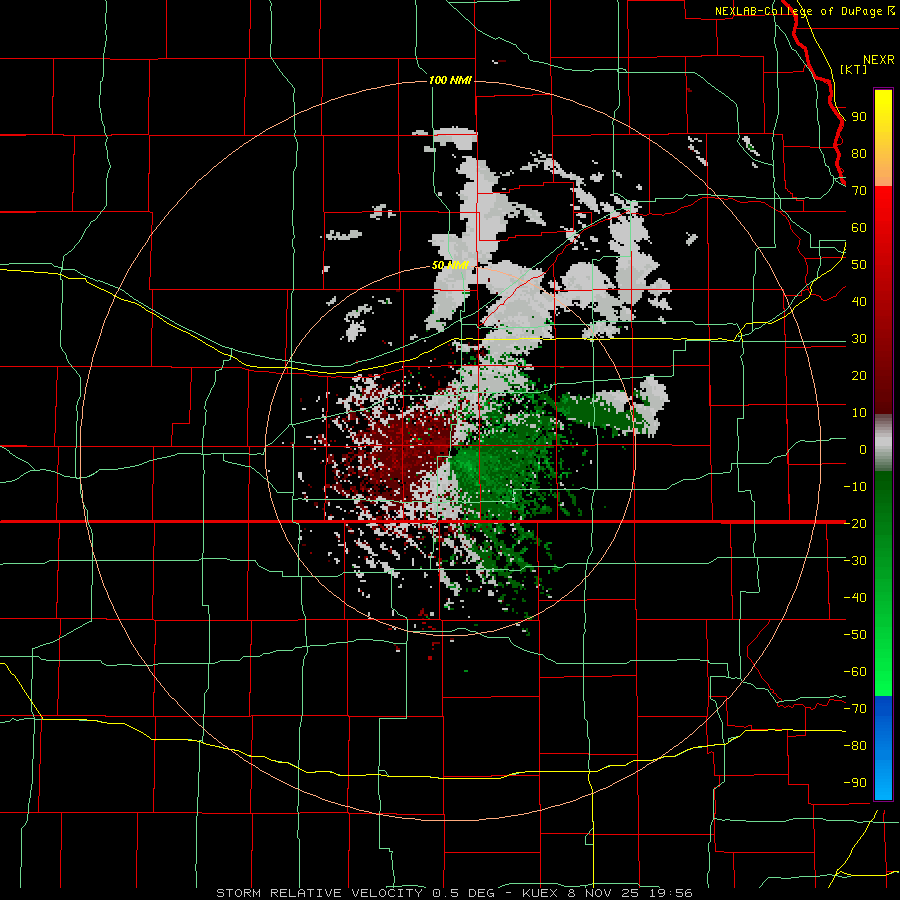
Task: Click the STORM RELATIVE VELOCITY caption text
Action: 319,893
